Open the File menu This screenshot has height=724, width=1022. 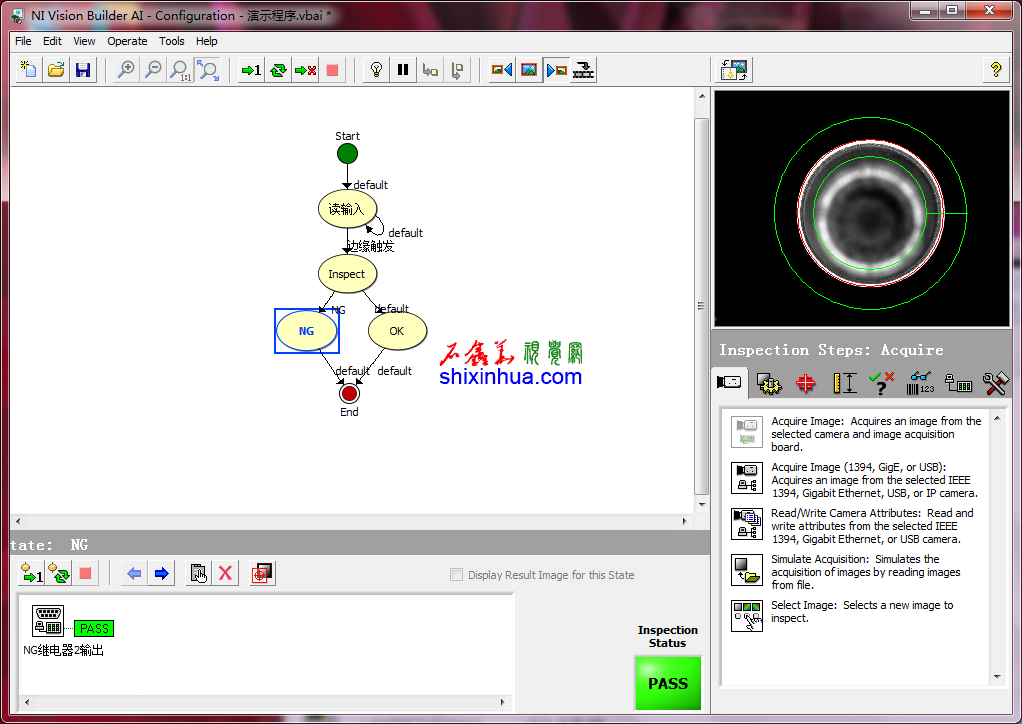(23, 41)
